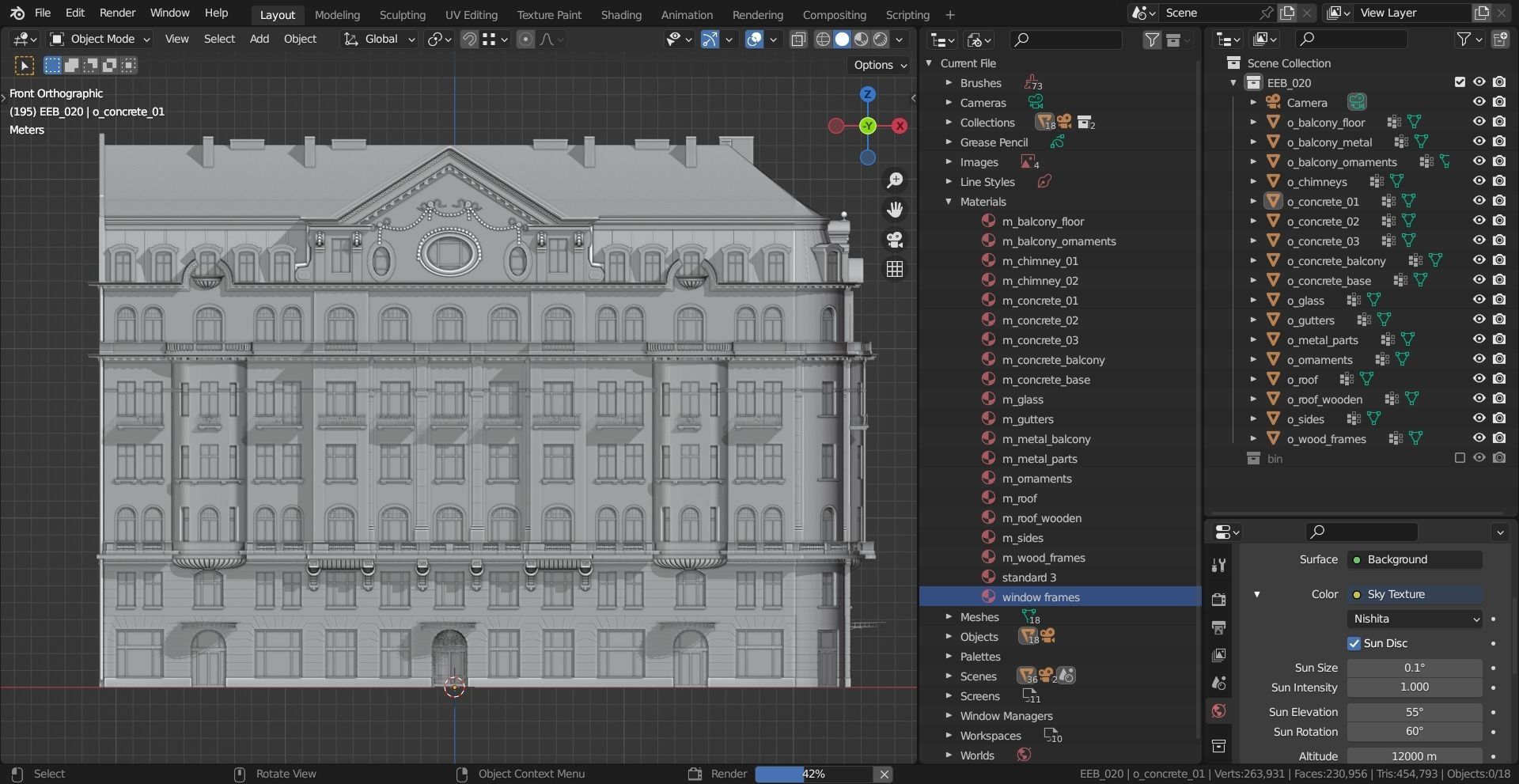Toggle camera view in the viewport
This screenshot has height=784, width=1519.
click(x=895, y=240)
